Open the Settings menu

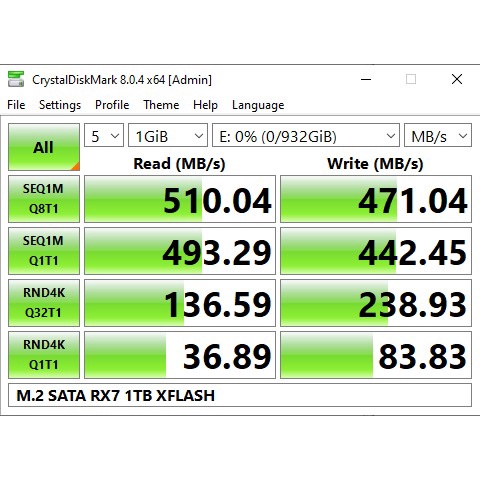[60, 105]
